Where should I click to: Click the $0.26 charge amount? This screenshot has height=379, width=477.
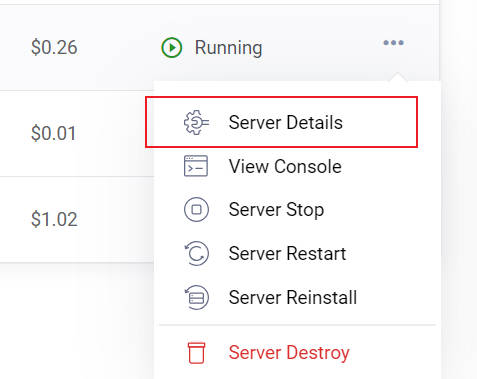coord(54,47)
